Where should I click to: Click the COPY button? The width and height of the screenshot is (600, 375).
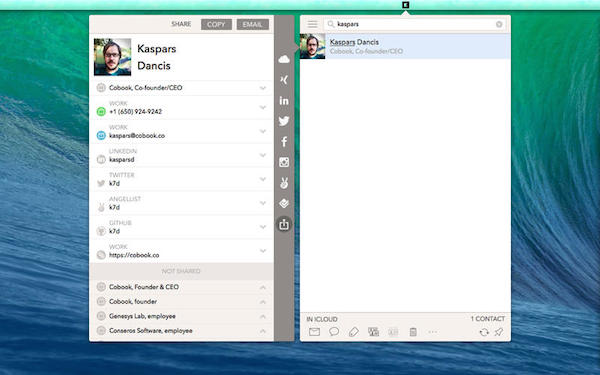point(216,24)
